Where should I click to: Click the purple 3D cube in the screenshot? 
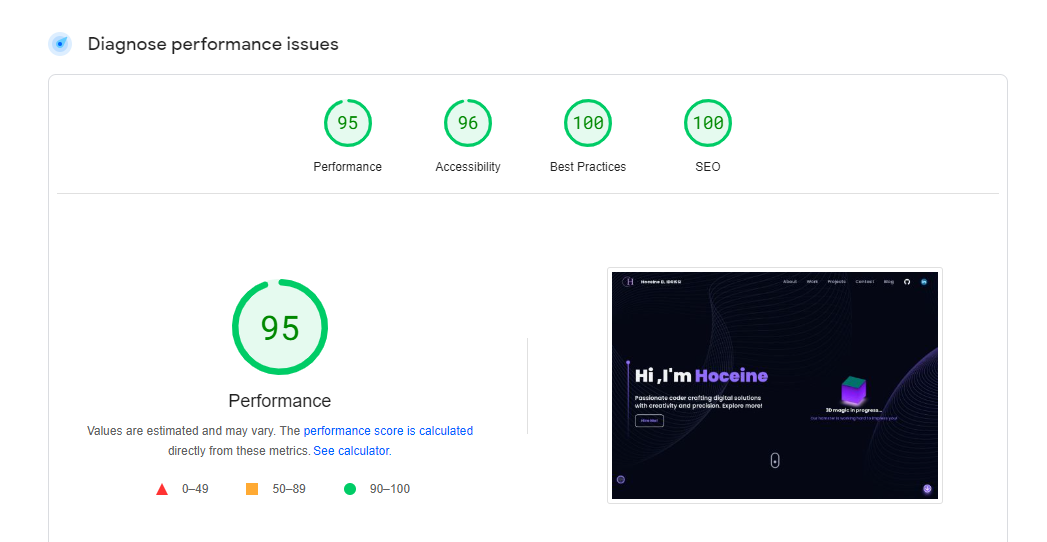tap(853, 390)
